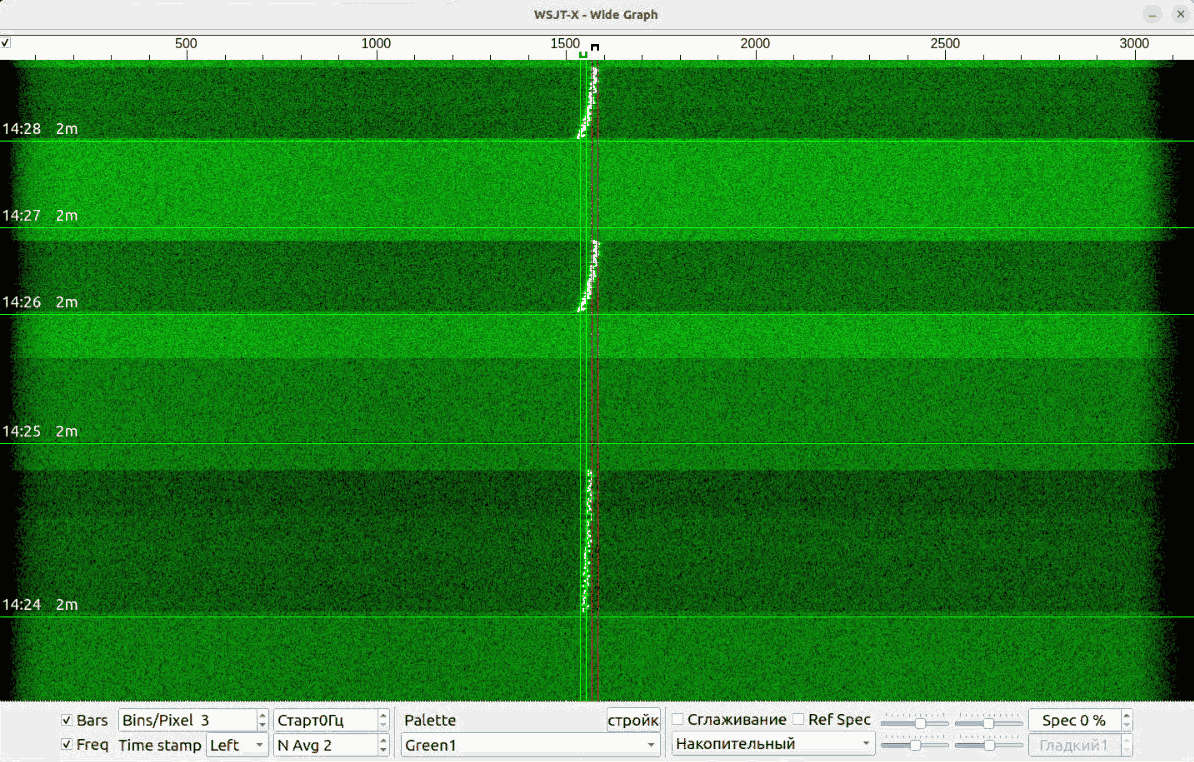Image resolution: width=1194 pixels, height=762 pixels.
Task: Increase Bins/Pixel with up arrow
Action: click(263, 715)
